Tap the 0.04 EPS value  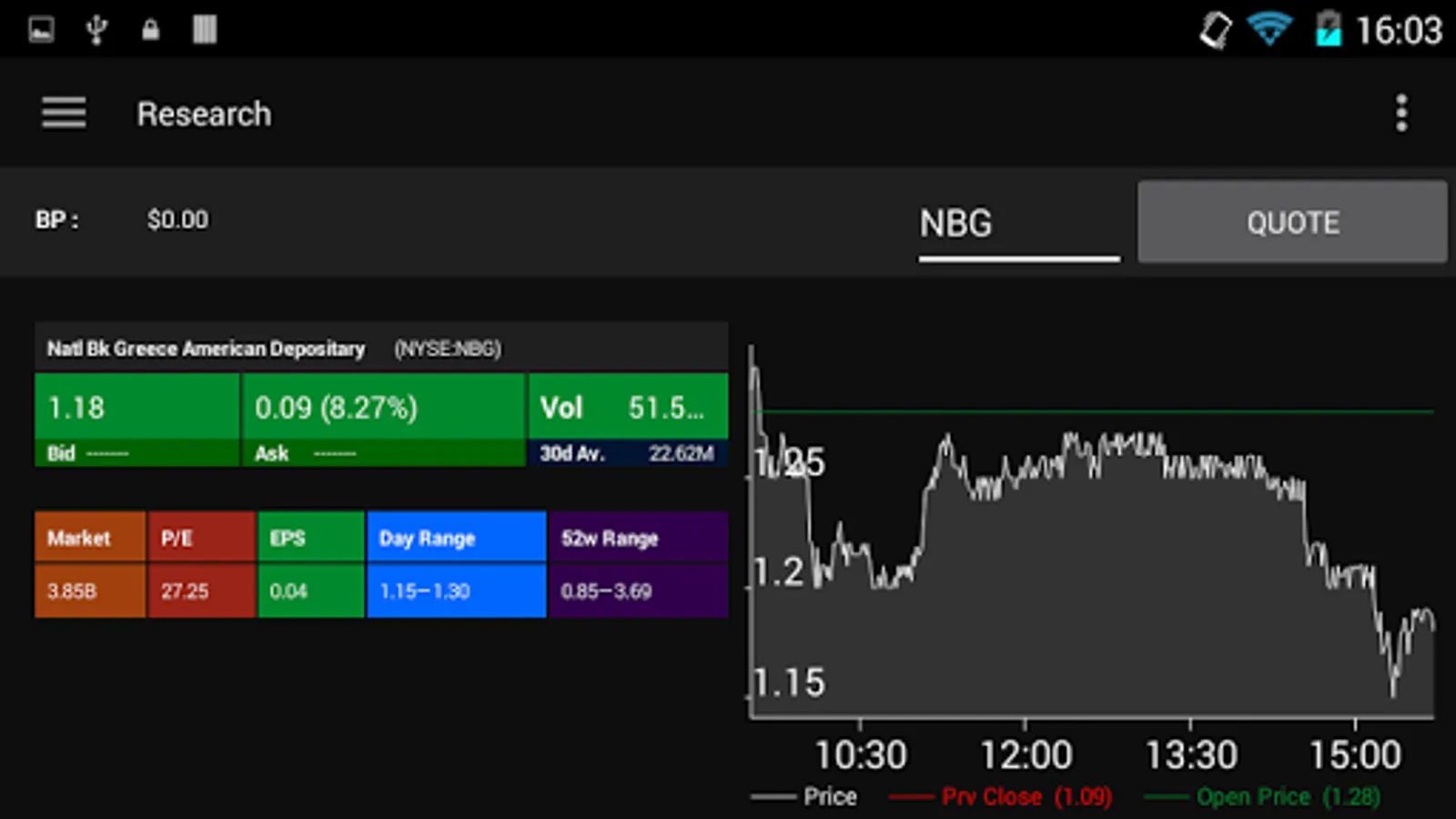[x=311, y=591]
